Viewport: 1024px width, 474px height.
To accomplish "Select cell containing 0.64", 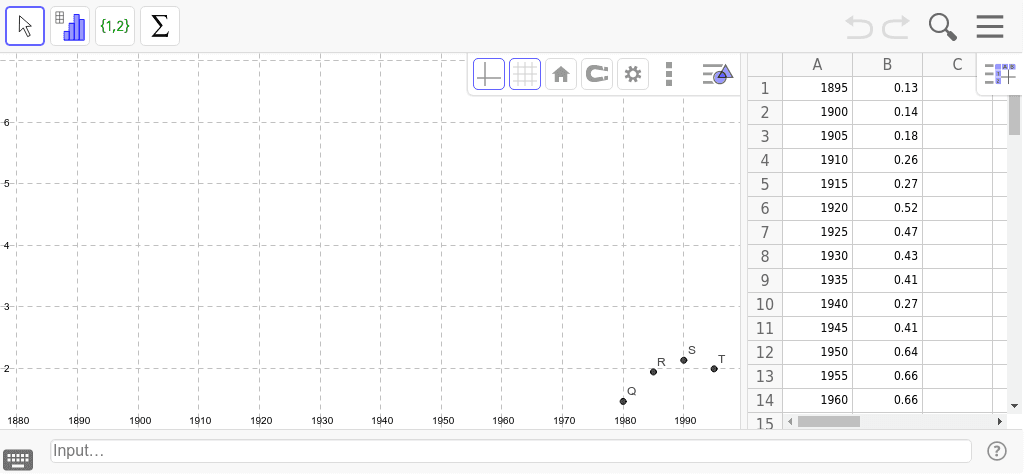I will 888,352.
